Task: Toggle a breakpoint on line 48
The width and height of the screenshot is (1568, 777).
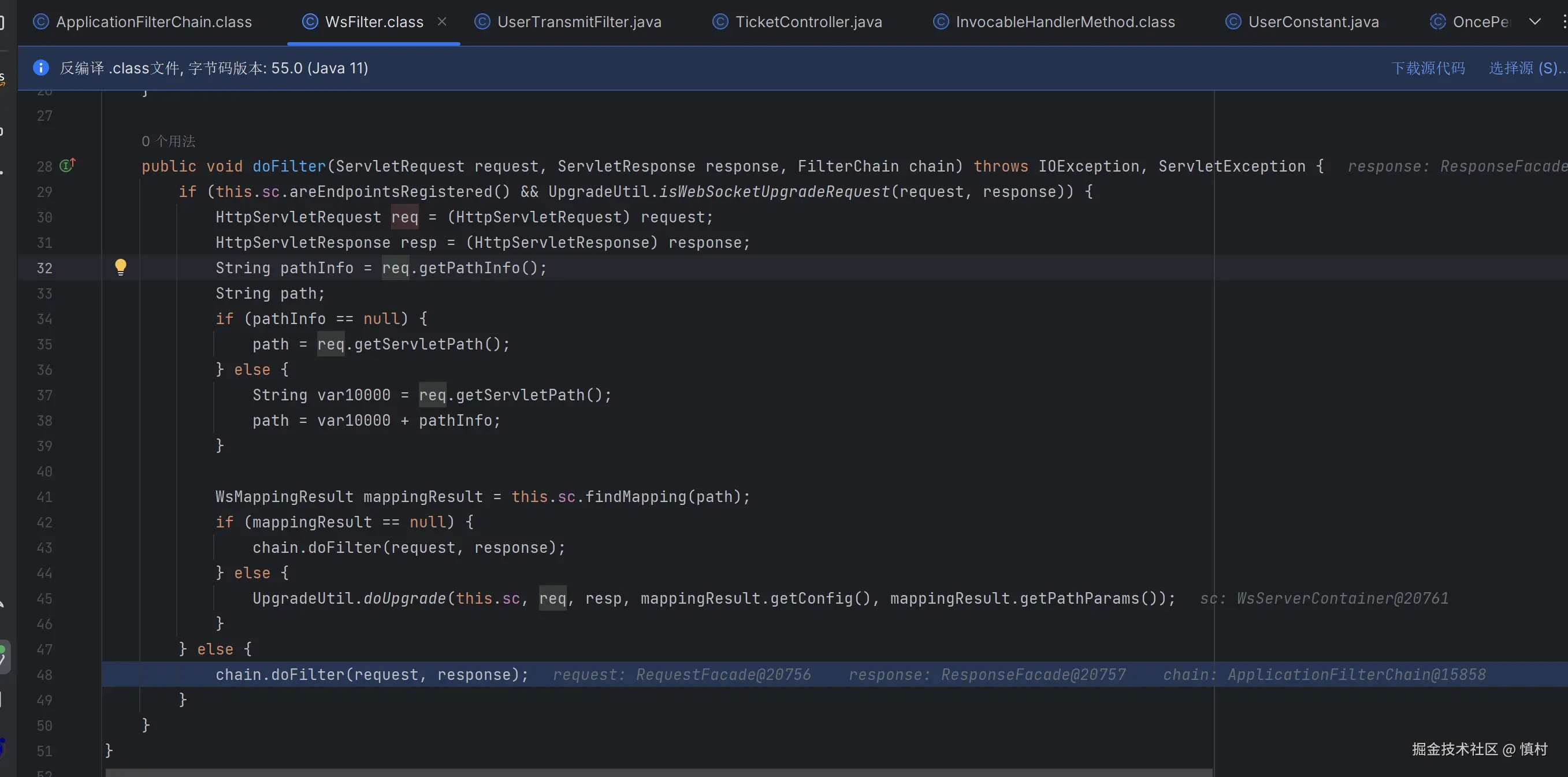Action: point(44,675)
